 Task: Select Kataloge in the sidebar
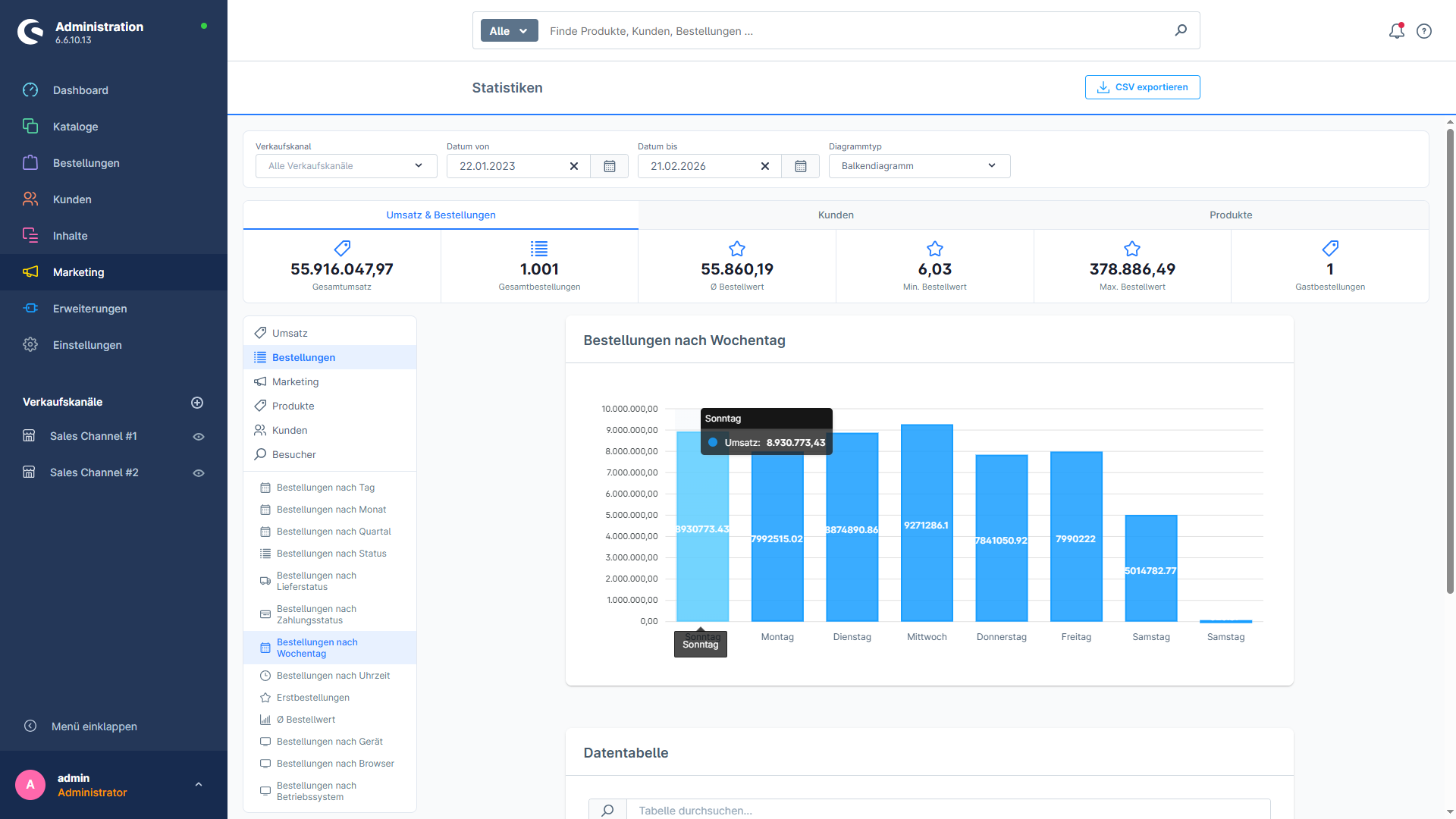[x=75, y=126]
